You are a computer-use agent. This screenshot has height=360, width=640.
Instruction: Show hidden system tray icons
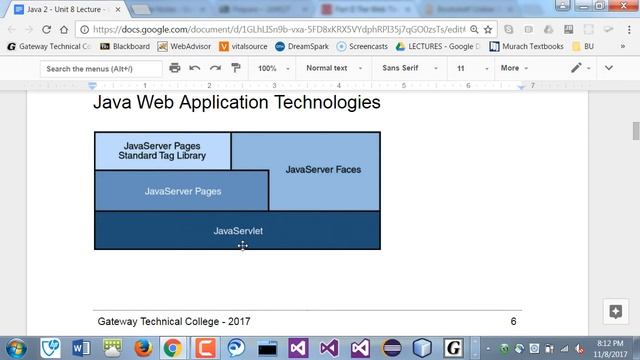tap(488, 349)
